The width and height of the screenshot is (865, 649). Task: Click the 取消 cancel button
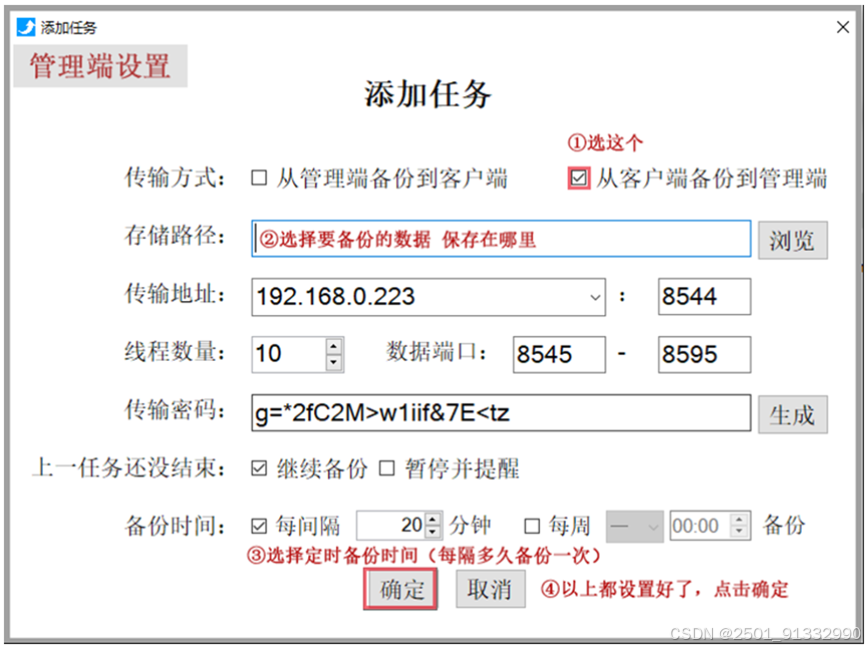[x=490, y=589]
